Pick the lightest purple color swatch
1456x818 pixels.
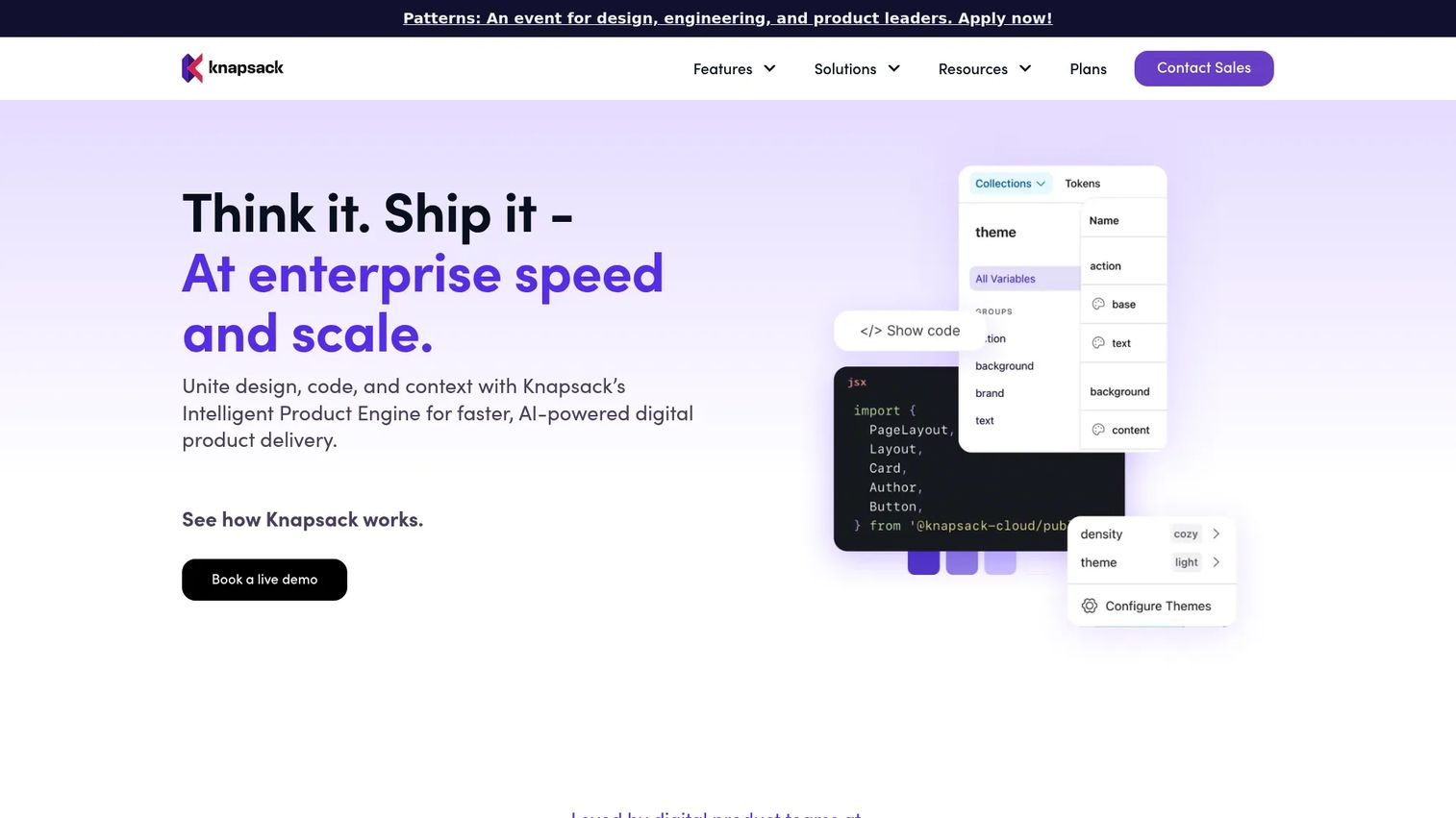pos(1000,562)
